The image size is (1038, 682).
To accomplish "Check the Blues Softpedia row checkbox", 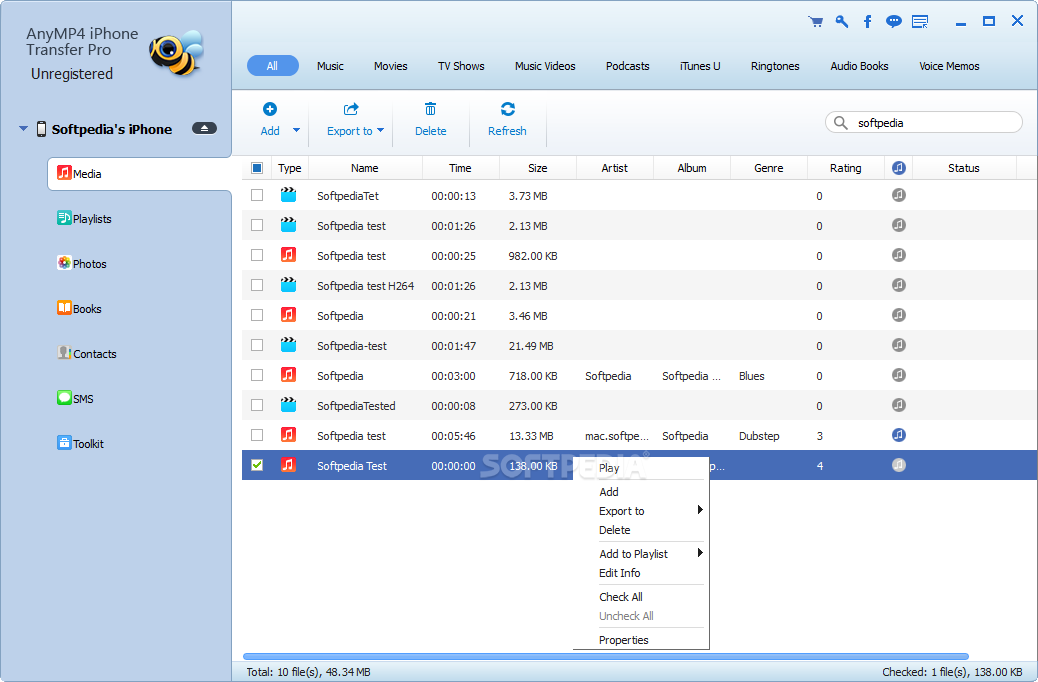I will [x=257, y=375].
